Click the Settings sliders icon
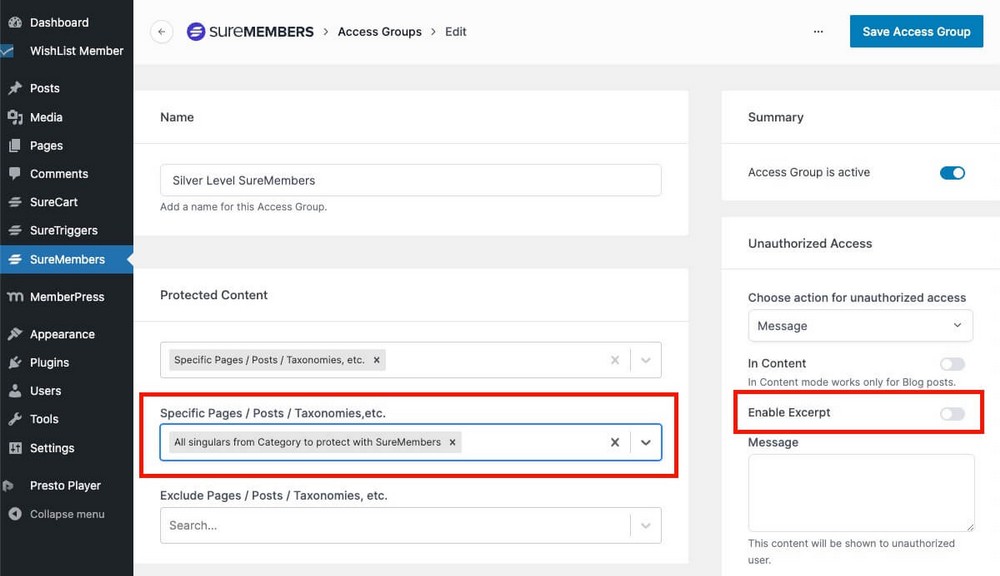 click(x=15, y=448)
